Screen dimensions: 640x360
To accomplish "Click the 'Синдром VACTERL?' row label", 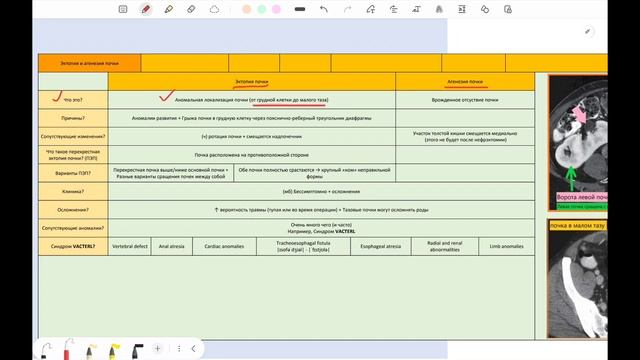I will pos(73,247).
